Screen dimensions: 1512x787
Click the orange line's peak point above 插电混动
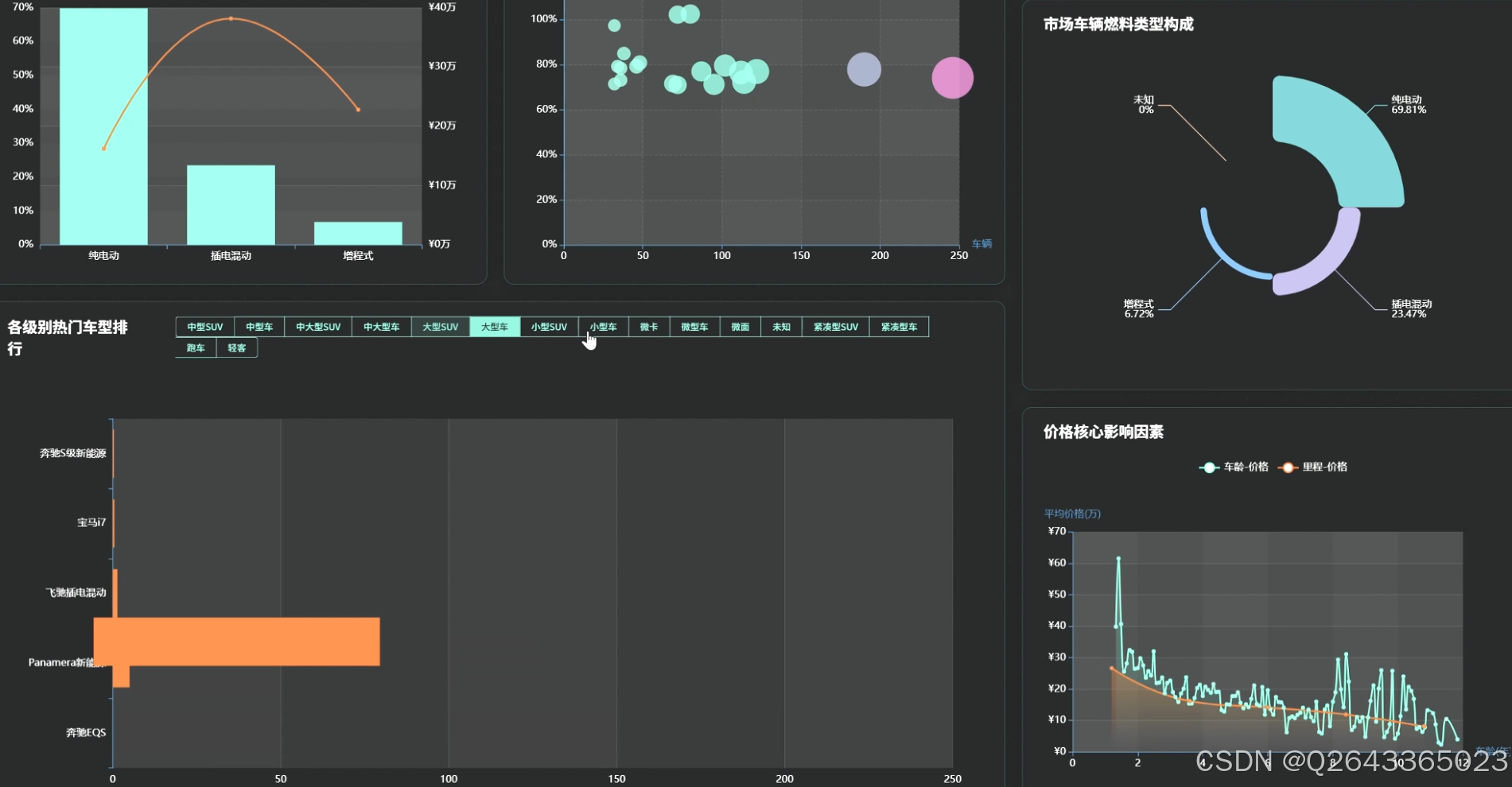[231, 18]
